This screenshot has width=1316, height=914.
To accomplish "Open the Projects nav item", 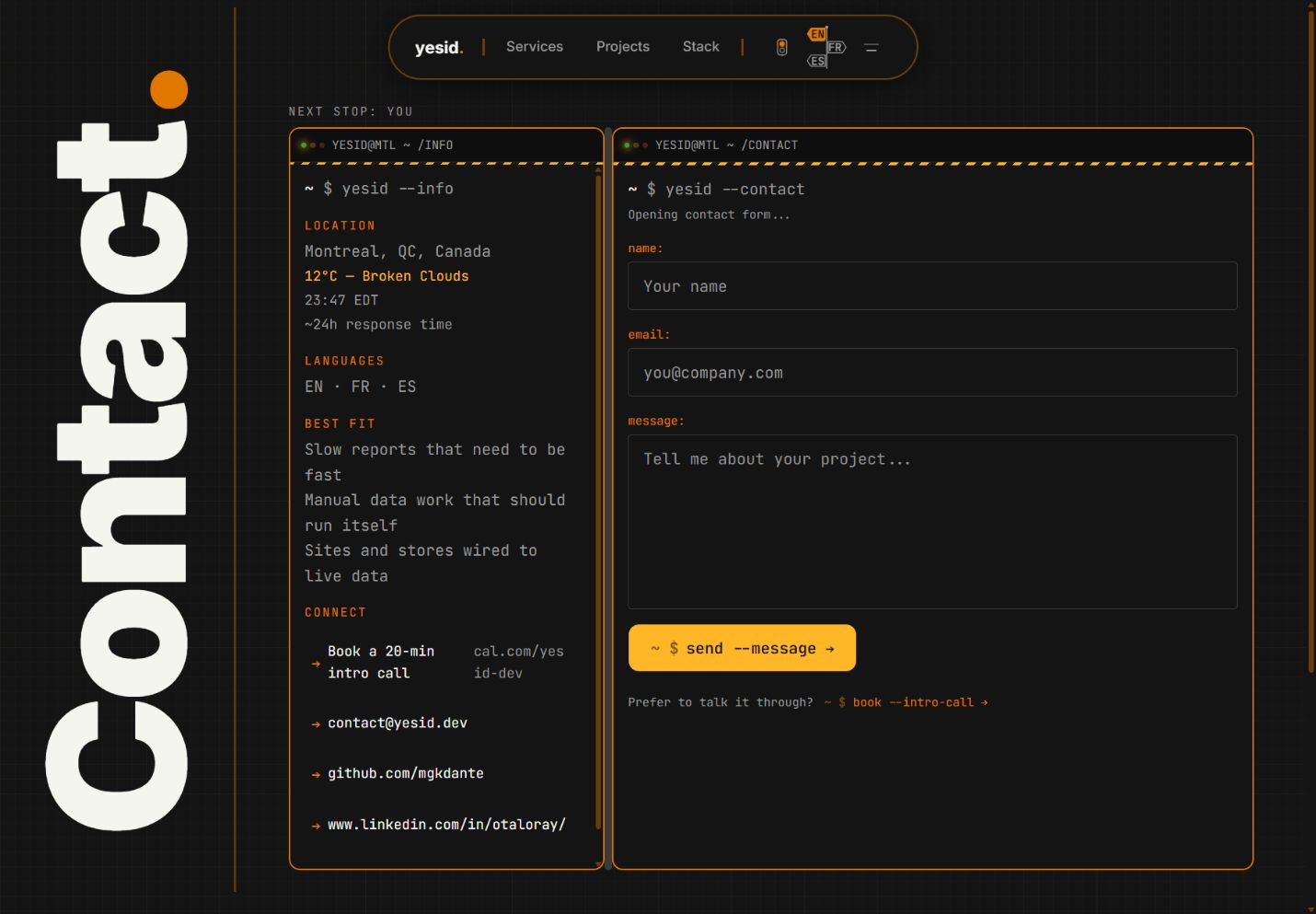I will pos(623,47).
